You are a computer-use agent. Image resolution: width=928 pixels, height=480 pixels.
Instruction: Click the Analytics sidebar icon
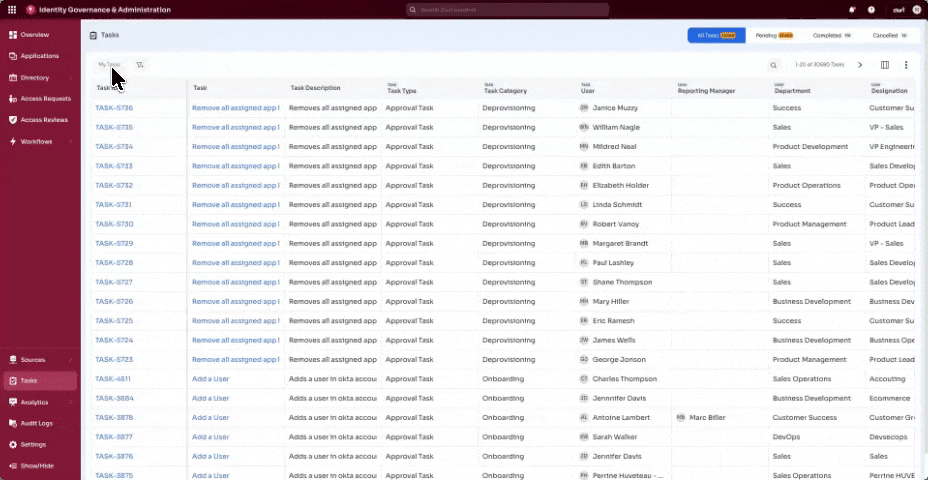pyautogui.click(x=13, y=402)
